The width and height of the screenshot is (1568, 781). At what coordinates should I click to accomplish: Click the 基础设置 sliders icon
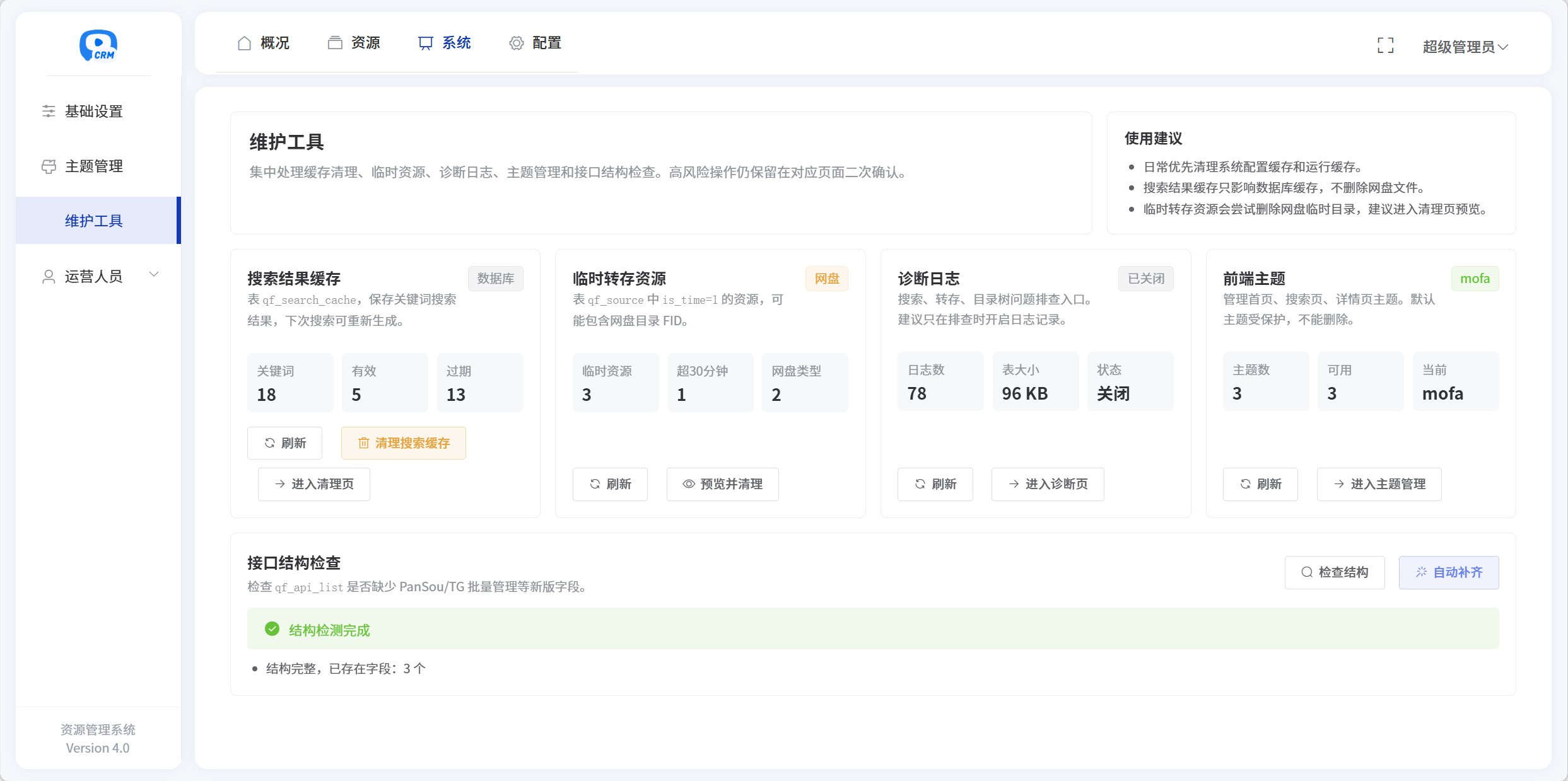(x=49, y=112)
